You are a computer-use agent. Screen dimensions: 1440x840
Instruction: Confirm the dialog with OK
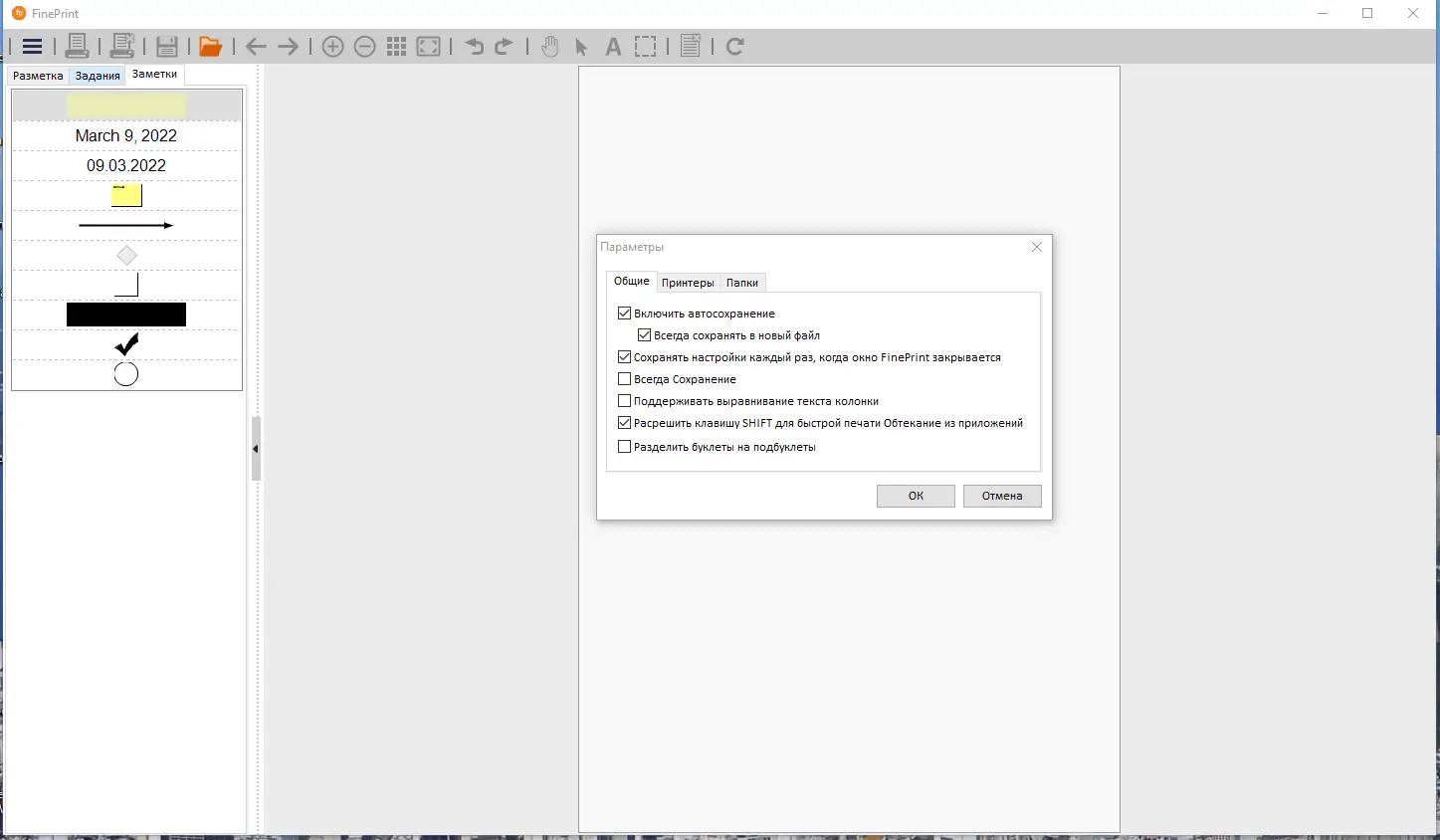pyautogui.click(x=916, y=496)
